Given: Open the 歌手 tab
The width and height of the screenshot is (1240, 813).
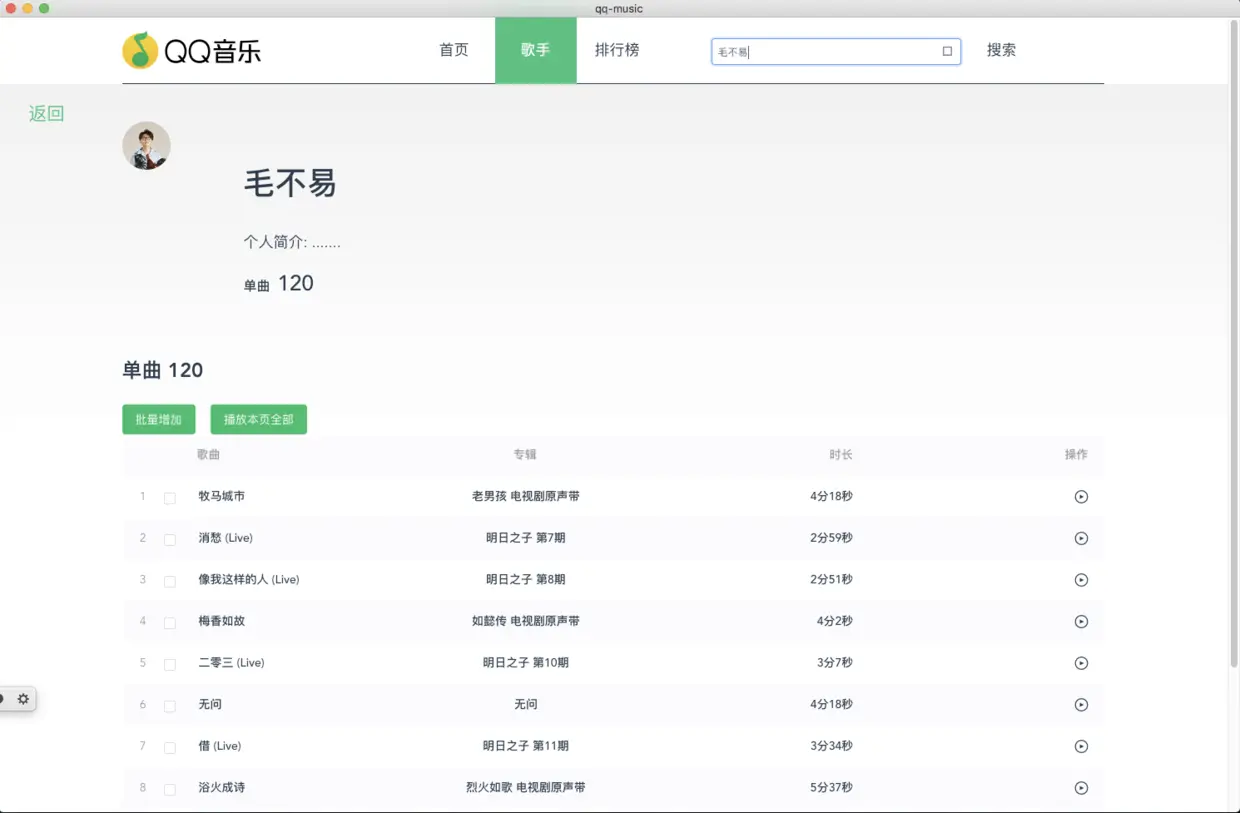Looking at the screenshot, I should (x=536, y=50).
